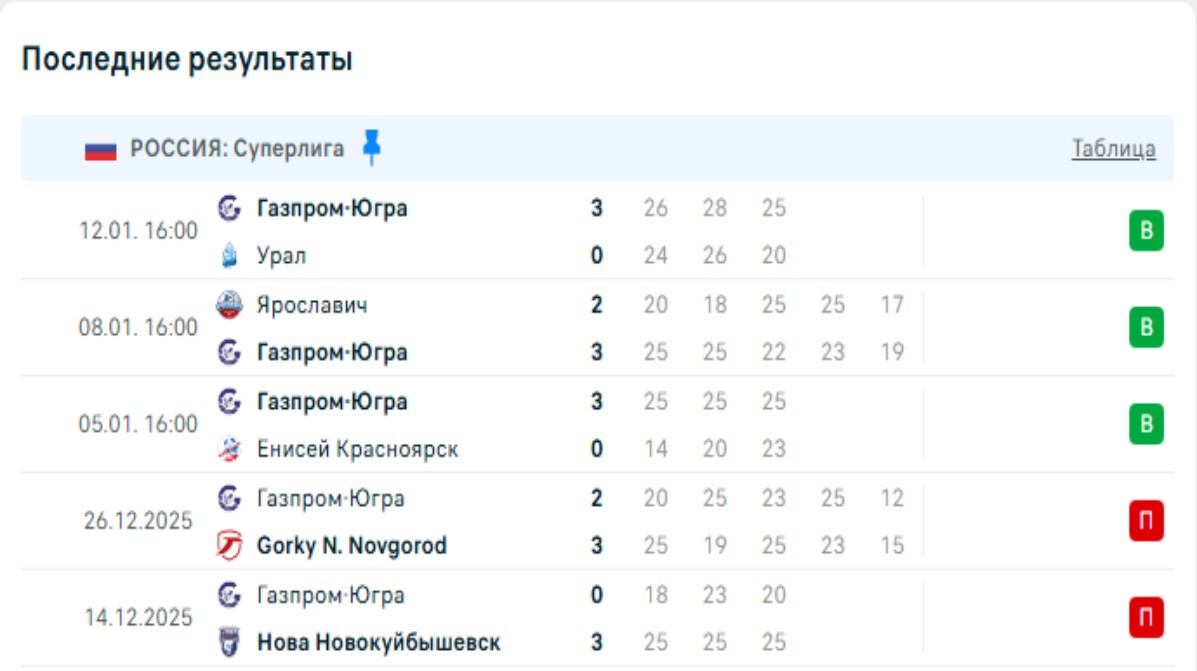Click the pin icon next to Суперлига

(372, 148)
